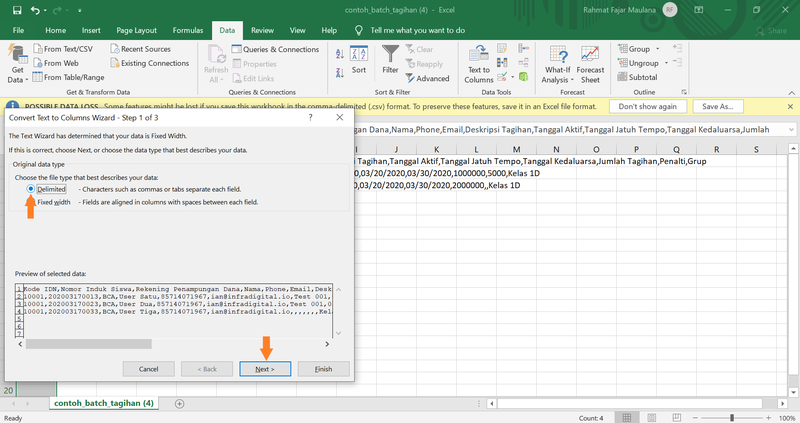
Task: Open Customize Quick Access Toolbar dropdown
Action: 80,10
